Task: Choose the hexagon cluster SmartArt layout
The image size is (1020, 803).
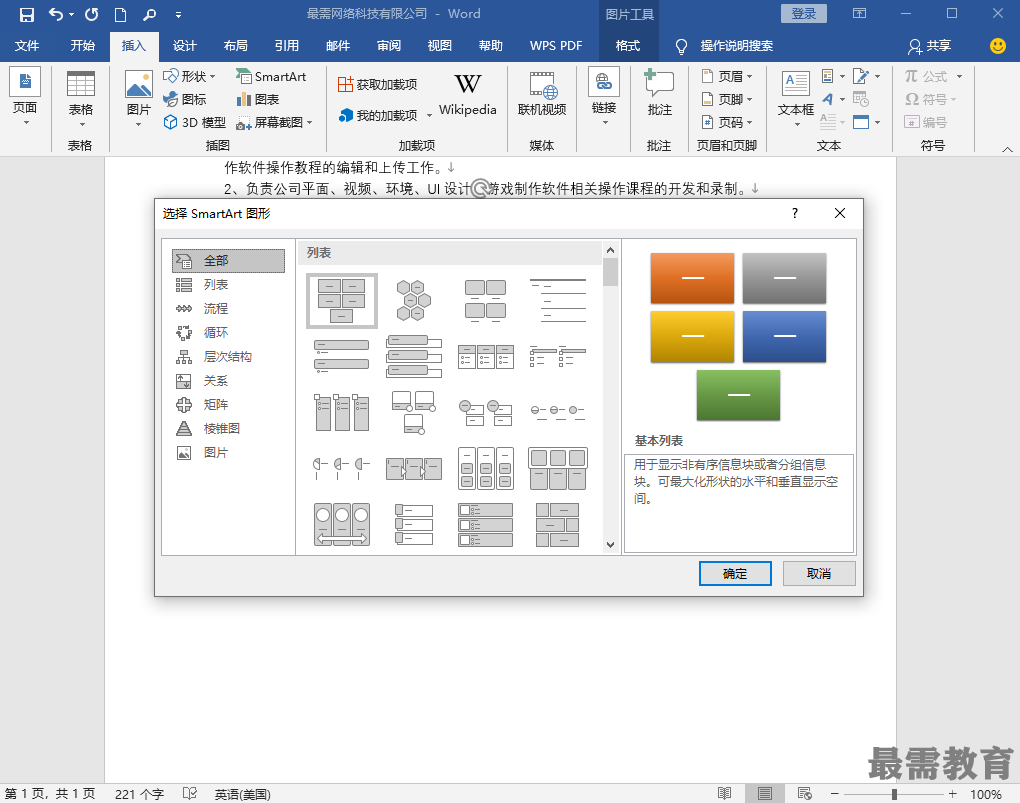Action: tap(414, 300)
